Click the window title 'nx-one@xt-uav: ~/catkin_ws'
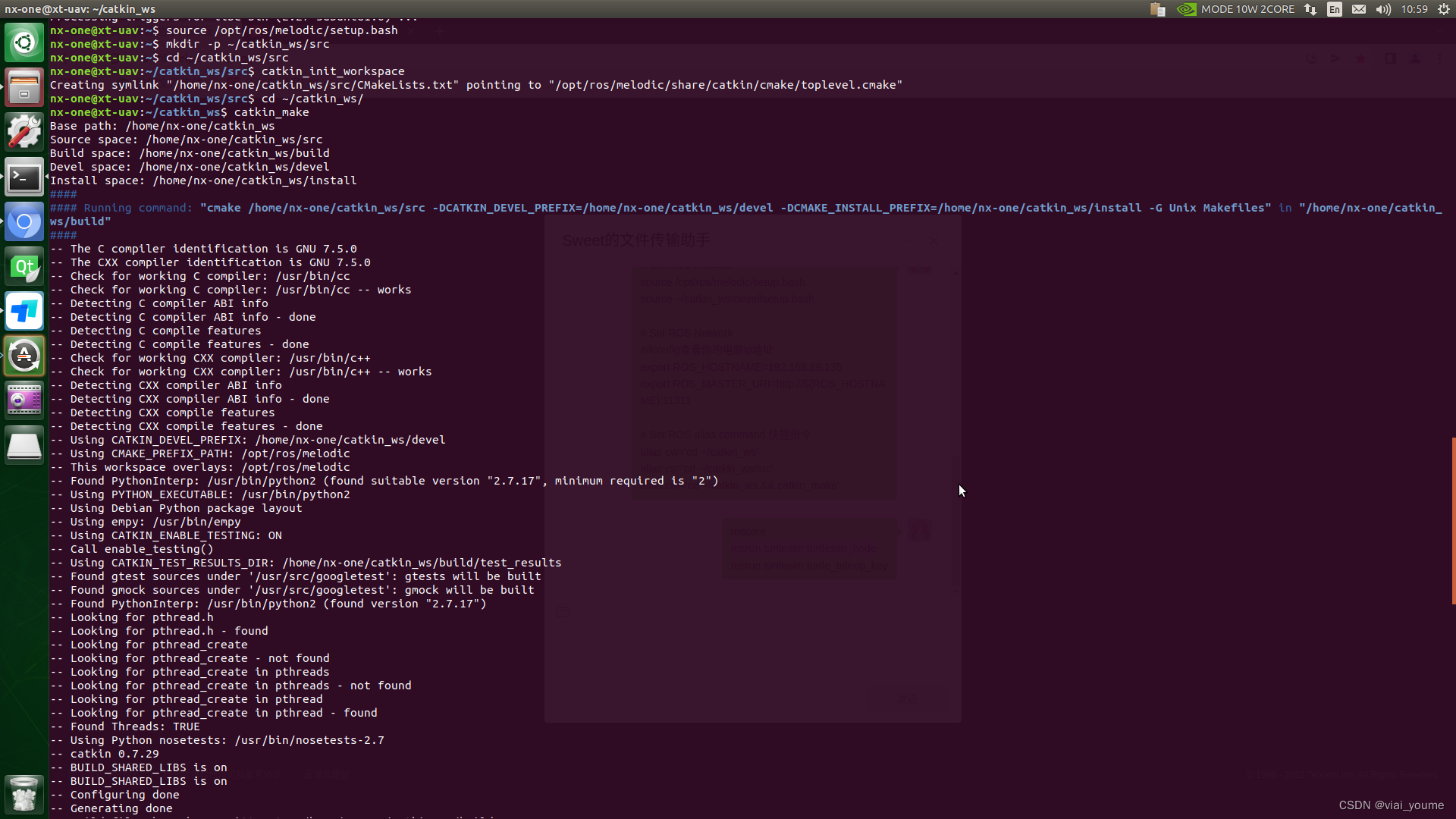Screen dimensions: 1456x819 80,9
